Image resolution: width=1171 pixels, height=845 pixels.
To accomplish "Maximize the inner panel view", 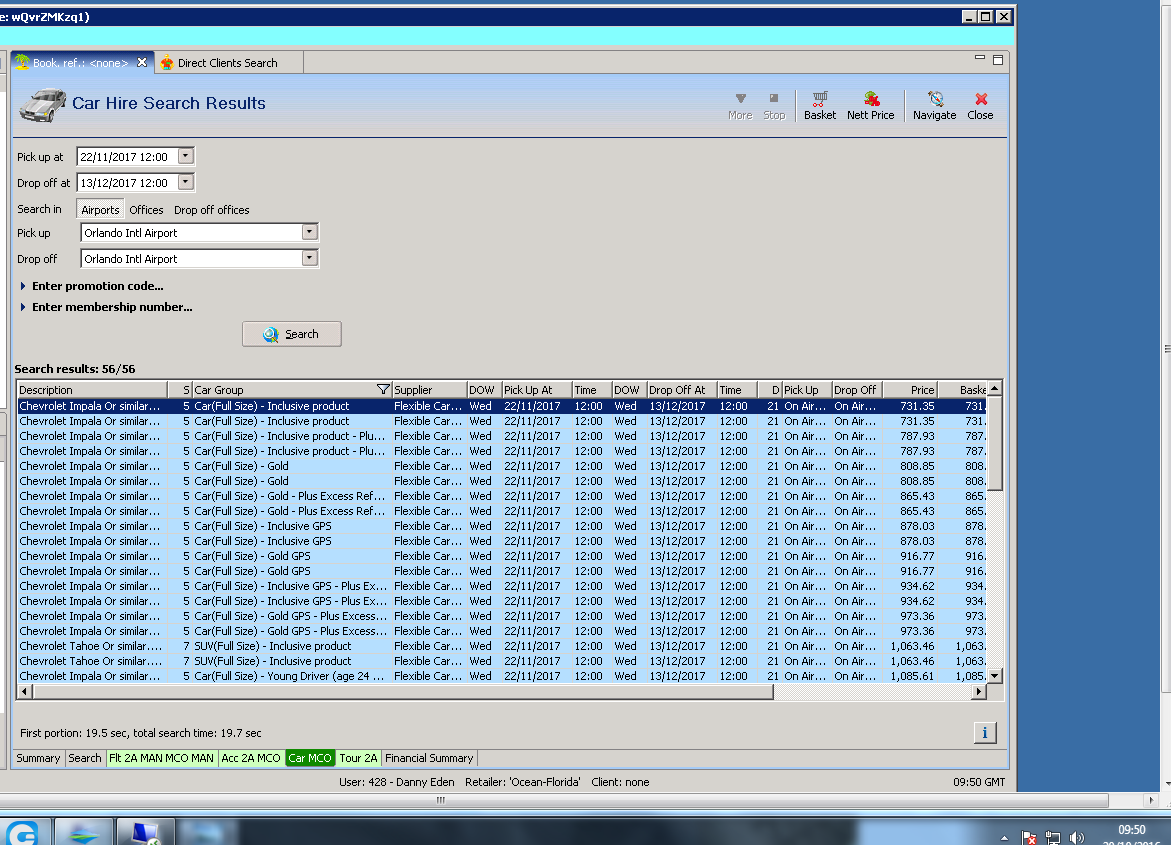I will 998,60.
